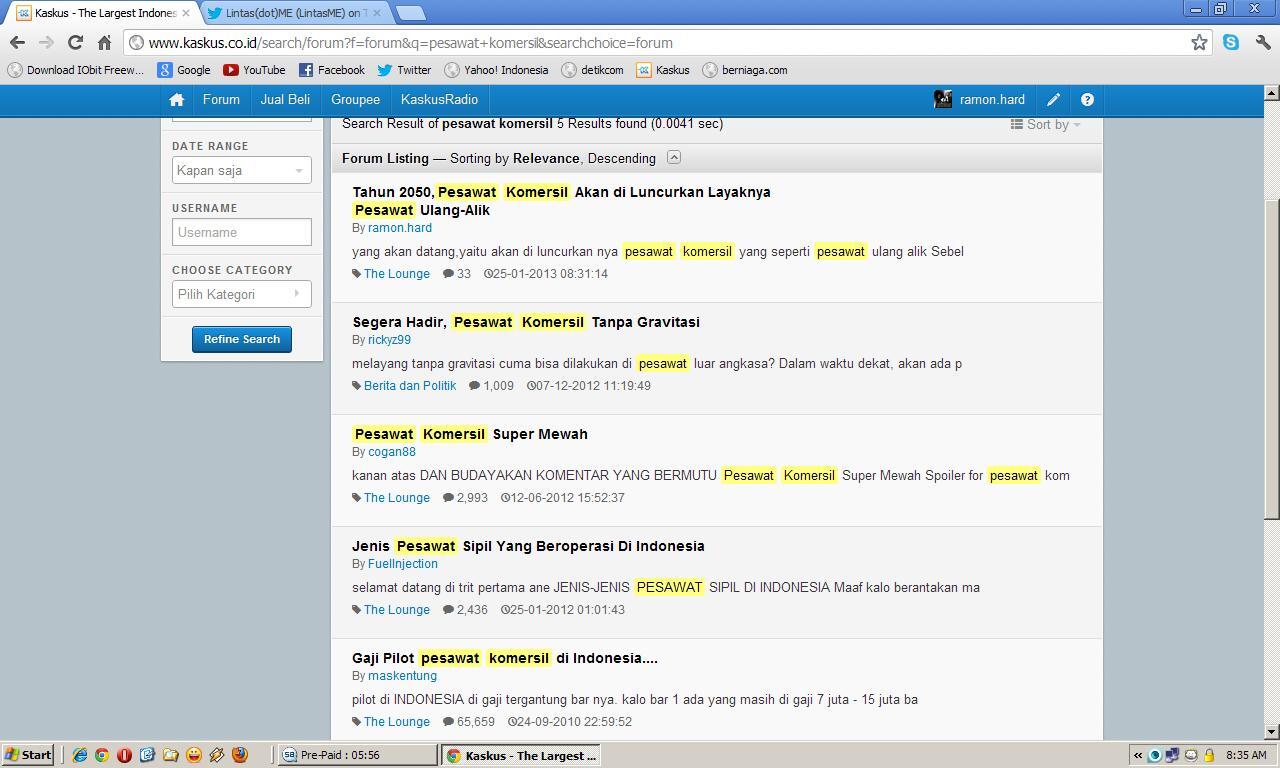Click network computers icon in system tray
1280x768 pixels.
click(x=1172, y=755)
